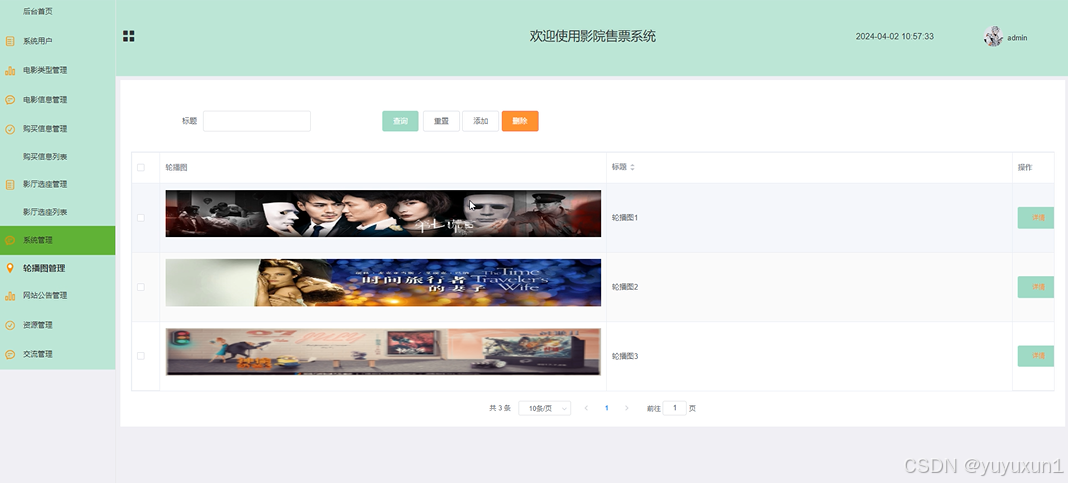Go to next page arrow in pagination
The width and height of the screenshot is (1068, 483).
tap(627, 408)
